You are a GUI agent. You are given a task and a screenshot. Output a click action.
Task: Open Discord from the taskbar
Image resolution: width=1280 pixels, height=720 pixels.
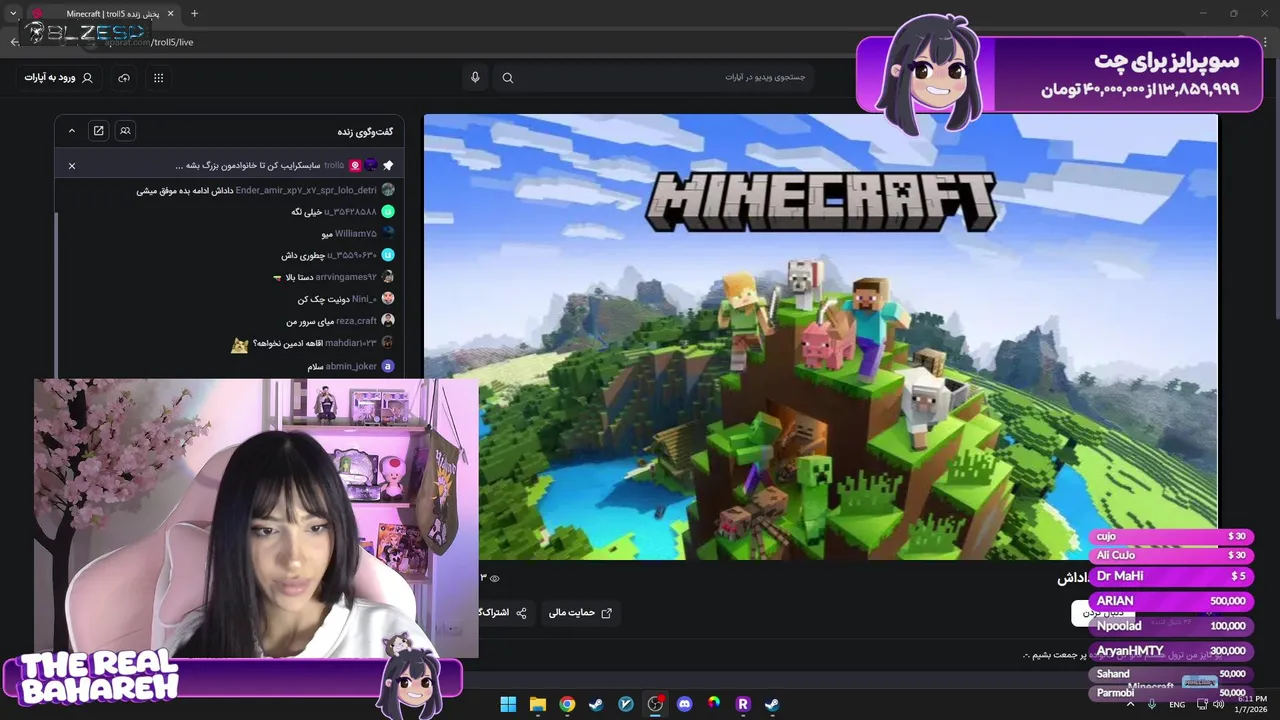684,704
